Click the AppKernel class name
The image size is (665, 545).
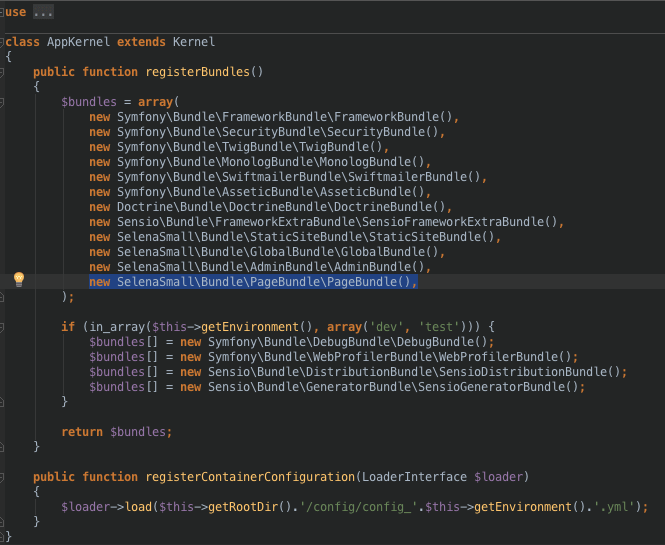click(78, 42)
